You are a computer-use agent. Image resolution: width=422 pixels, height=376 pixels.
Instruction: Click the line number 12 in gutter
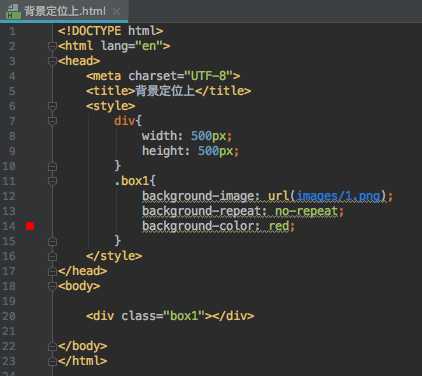tap(9, 196)
